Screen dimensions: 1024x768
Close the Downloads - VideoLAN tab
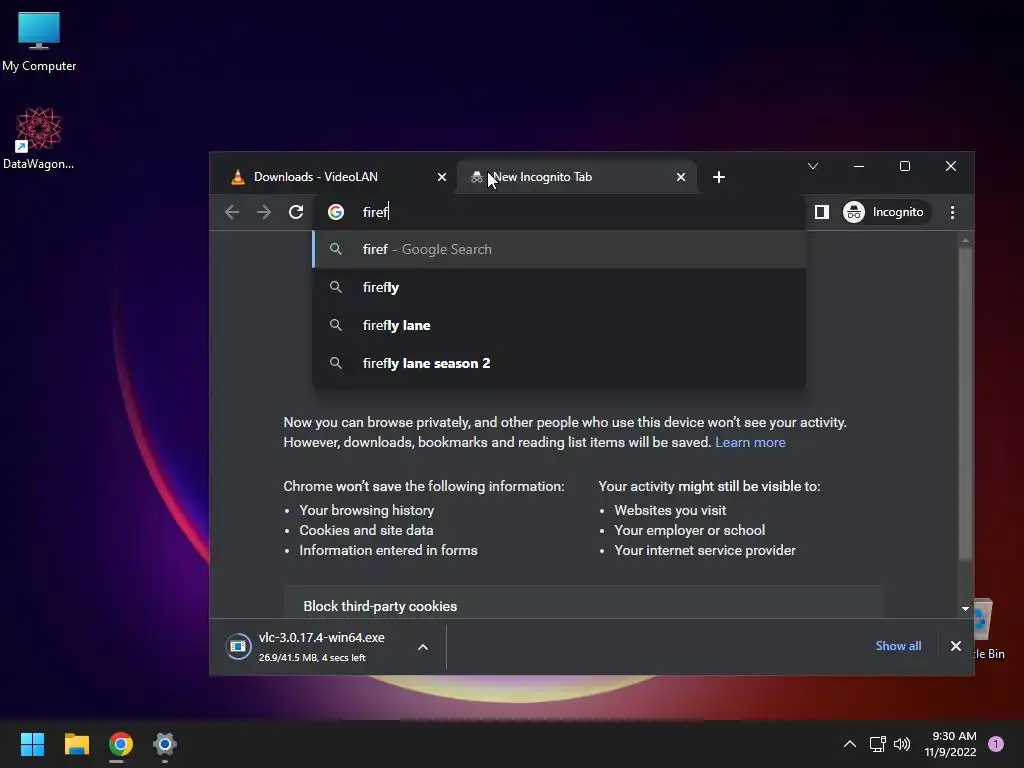coord(442,177)
